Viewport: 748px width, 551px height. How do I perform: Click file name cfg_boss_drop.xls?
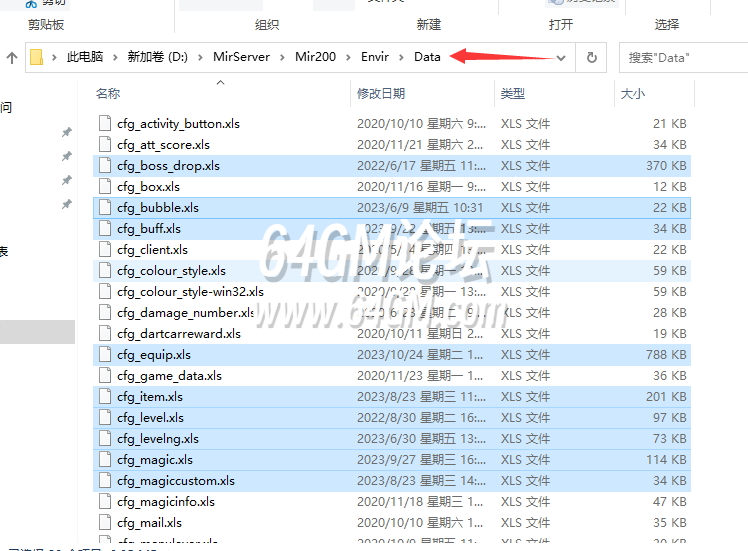click(x=168, y=166)
